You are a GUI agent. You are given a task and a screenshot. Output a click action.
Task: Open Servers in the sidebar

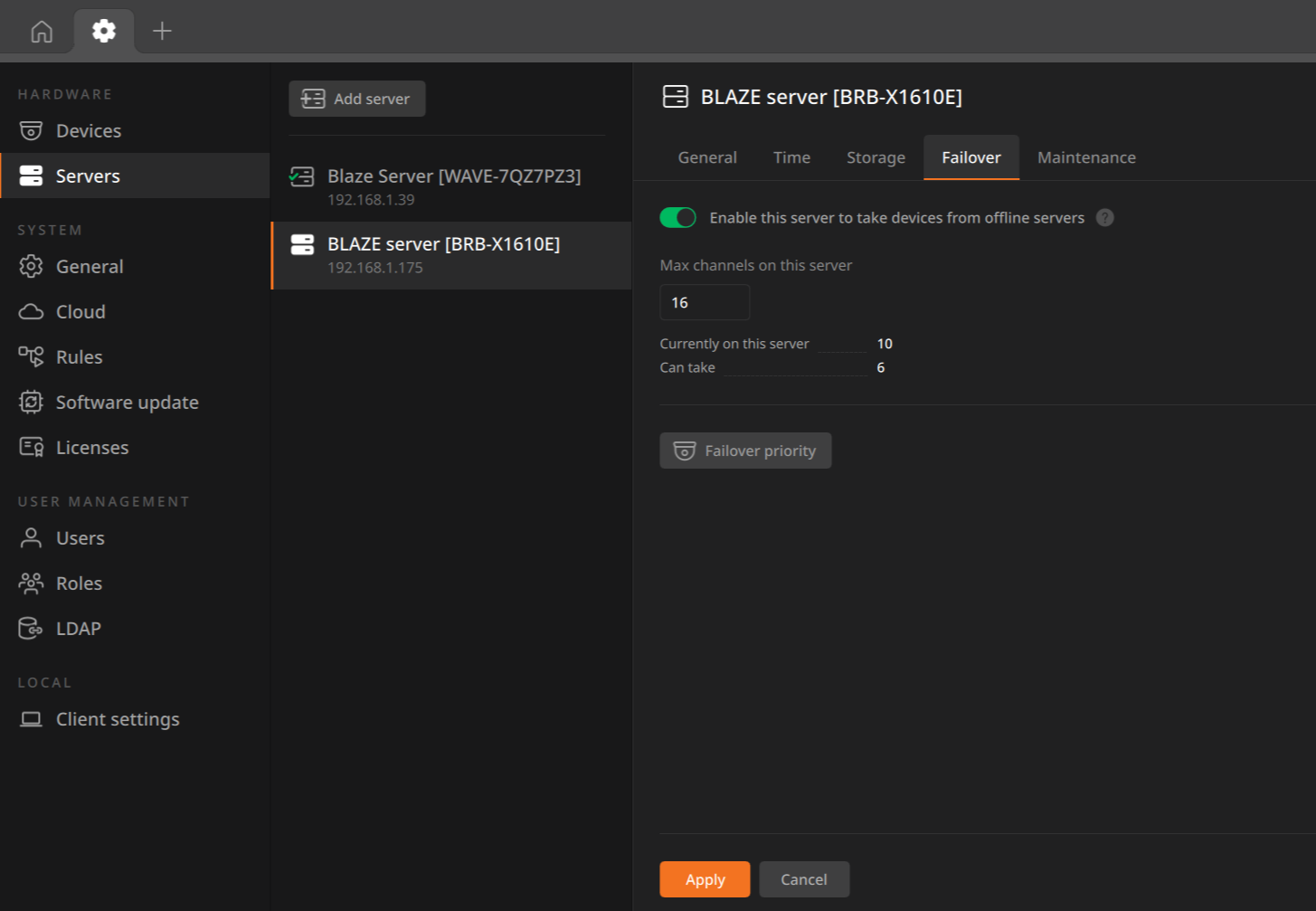(x=136, y=176)
